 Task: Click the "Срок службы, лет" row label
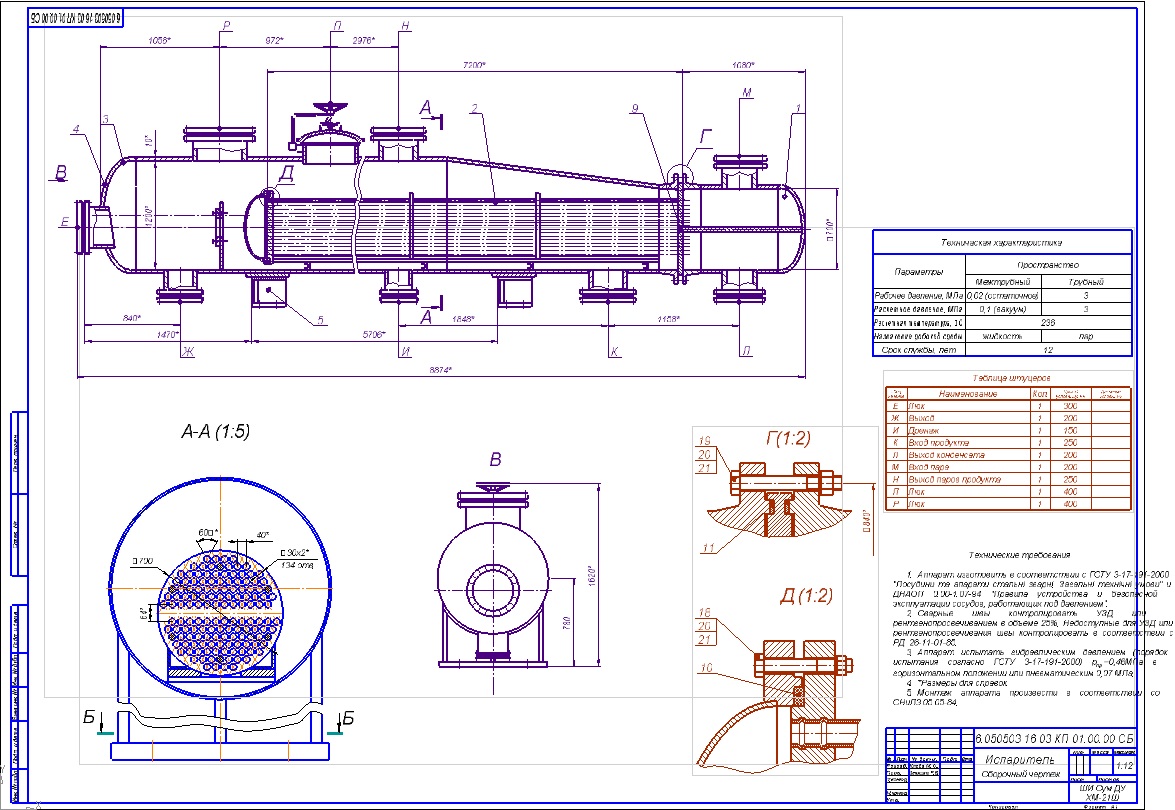coord(919,350)
